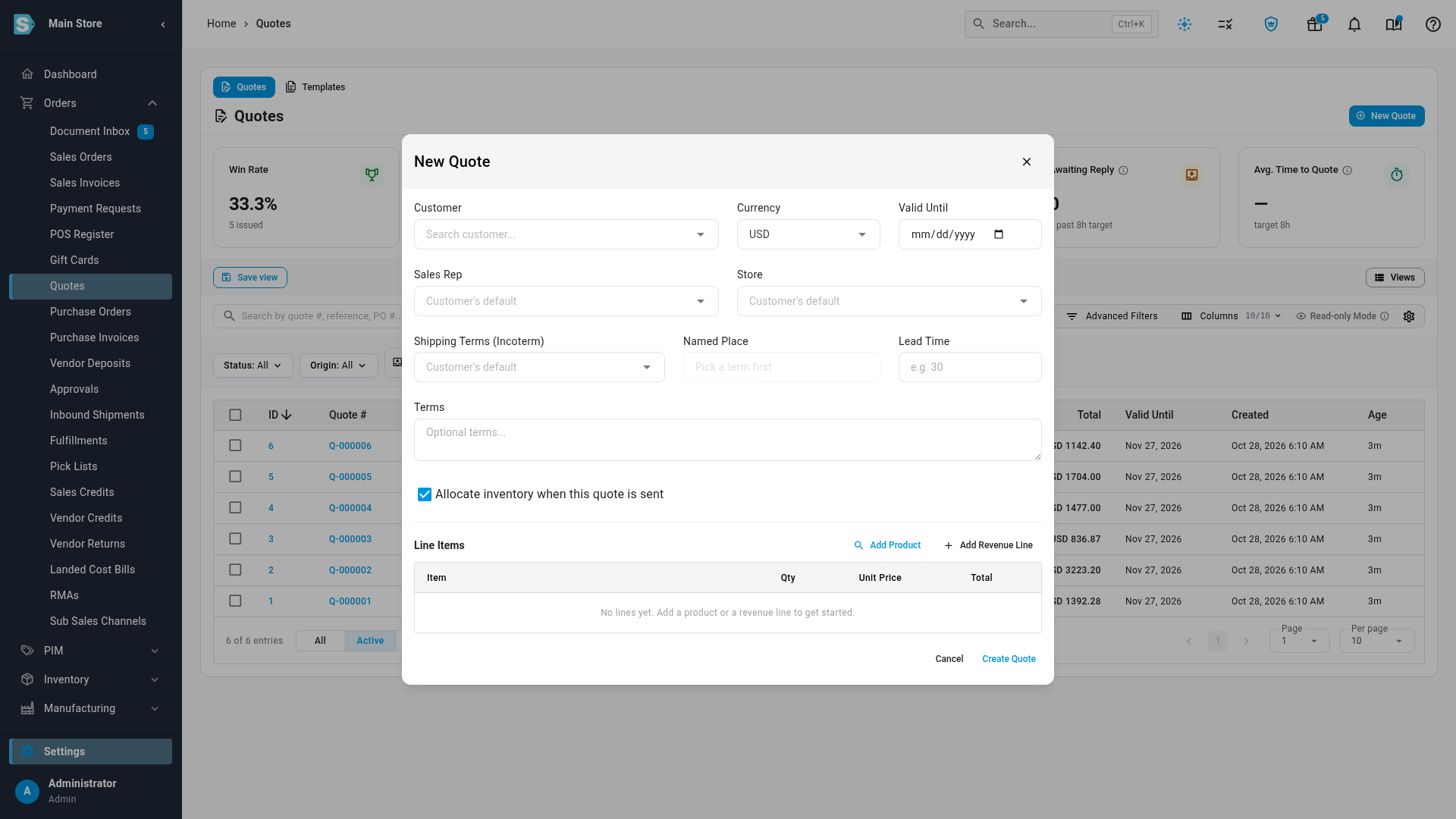This screenshot has height=819, width=1456.
Task: Click Add Product link
Action: click(887, 545)
